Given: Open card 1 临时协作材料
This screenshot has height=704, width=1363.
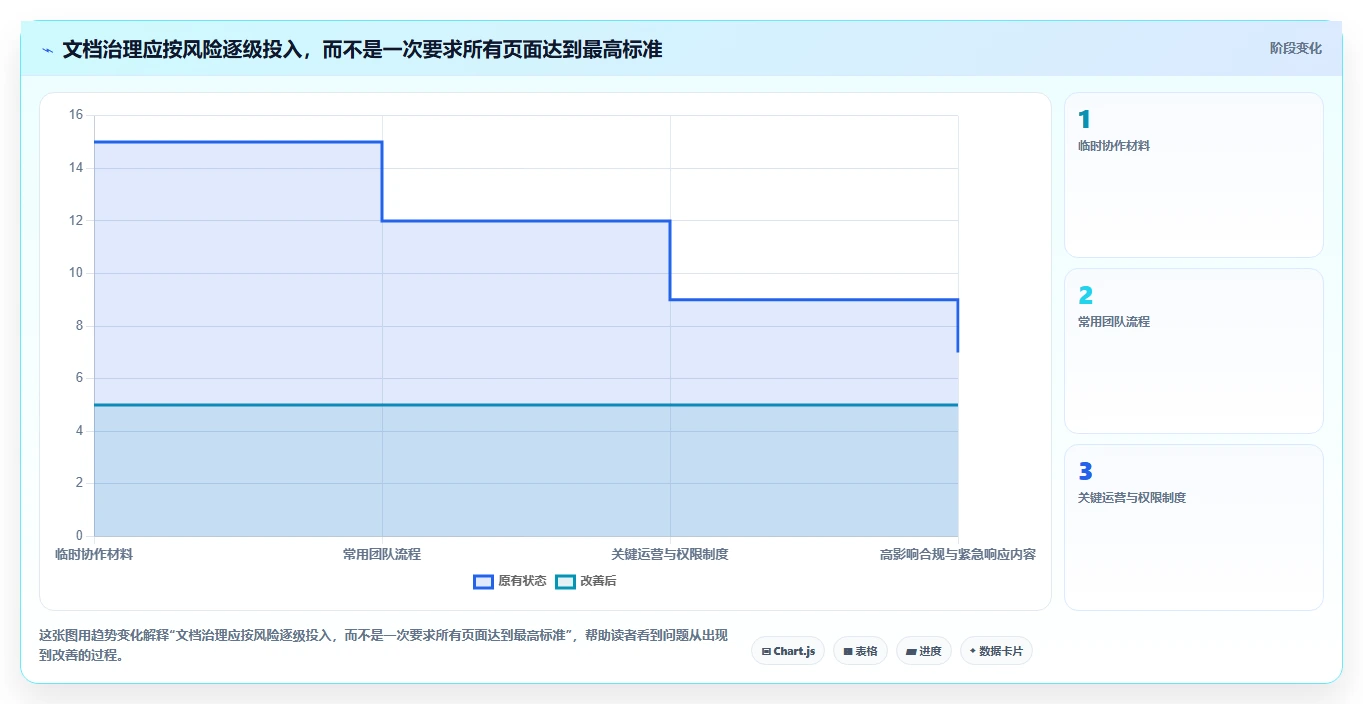Looking at the screenshot, I should tap(1194, 175).
